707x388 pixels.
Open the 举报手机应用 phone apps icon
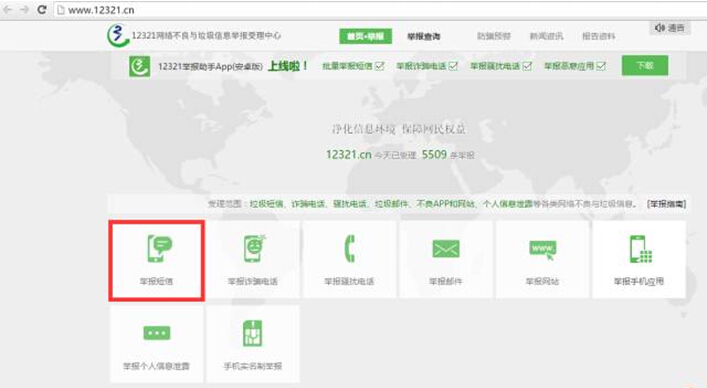point(641,249)
